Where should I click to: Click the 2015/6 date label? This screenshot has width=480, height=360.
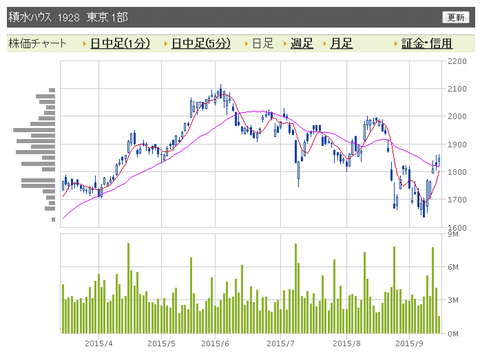pyautogui.click(x=215, y=343)
